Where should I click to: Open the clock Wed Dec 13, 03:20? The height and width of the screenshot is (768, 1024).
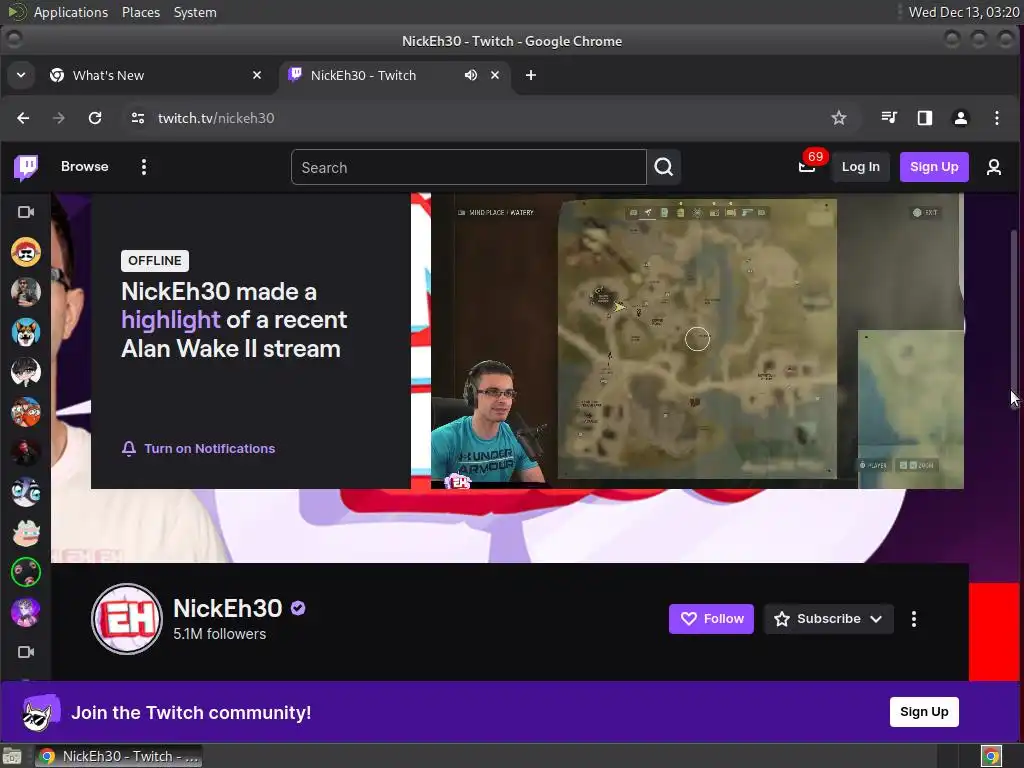point(963,12)
